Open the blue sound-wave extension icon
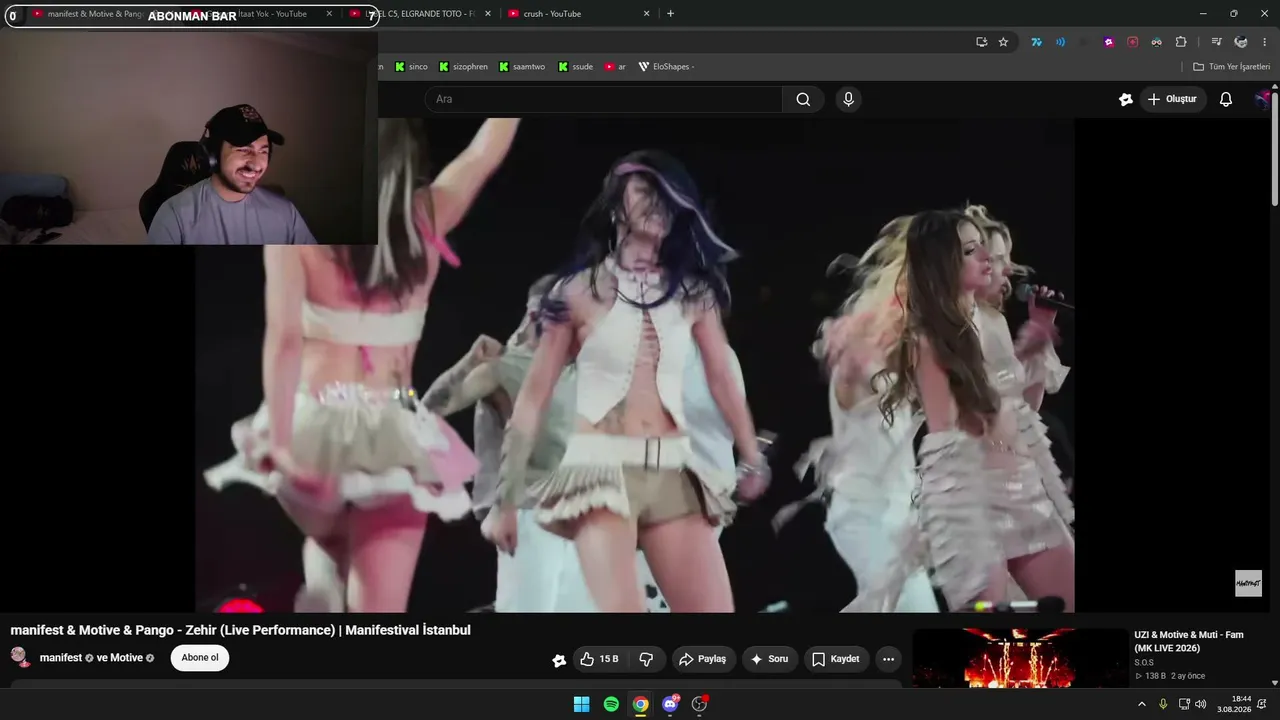This screenshot has height=720, width=1280. [1060, 42]
